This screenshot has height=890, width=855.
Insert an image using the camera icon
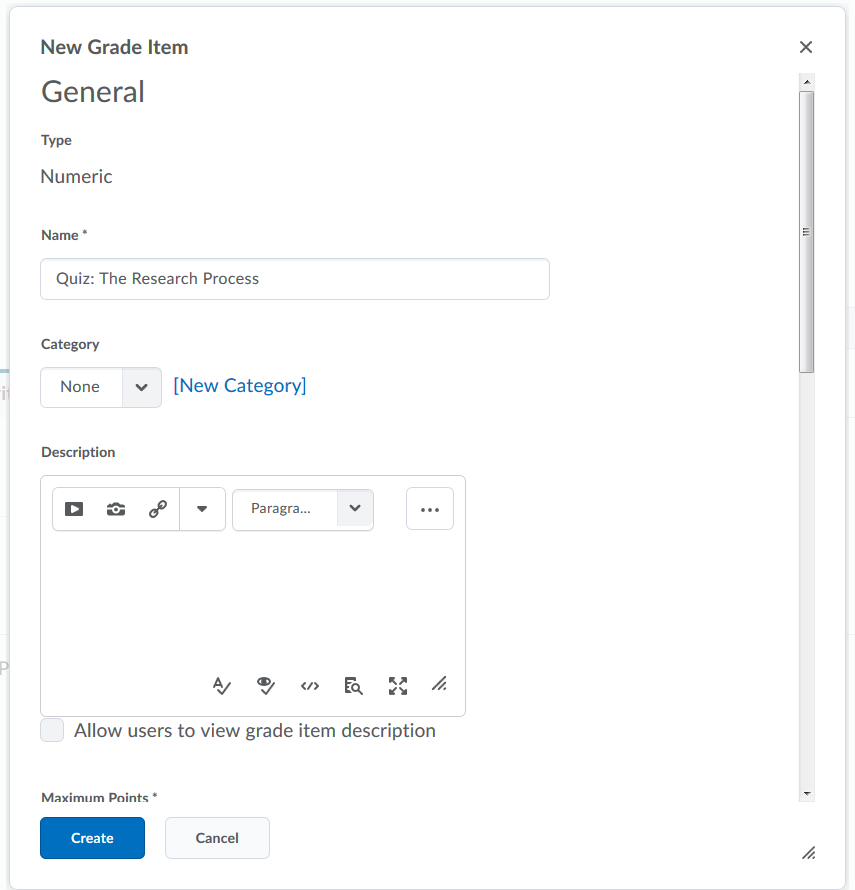coord(115,509)
